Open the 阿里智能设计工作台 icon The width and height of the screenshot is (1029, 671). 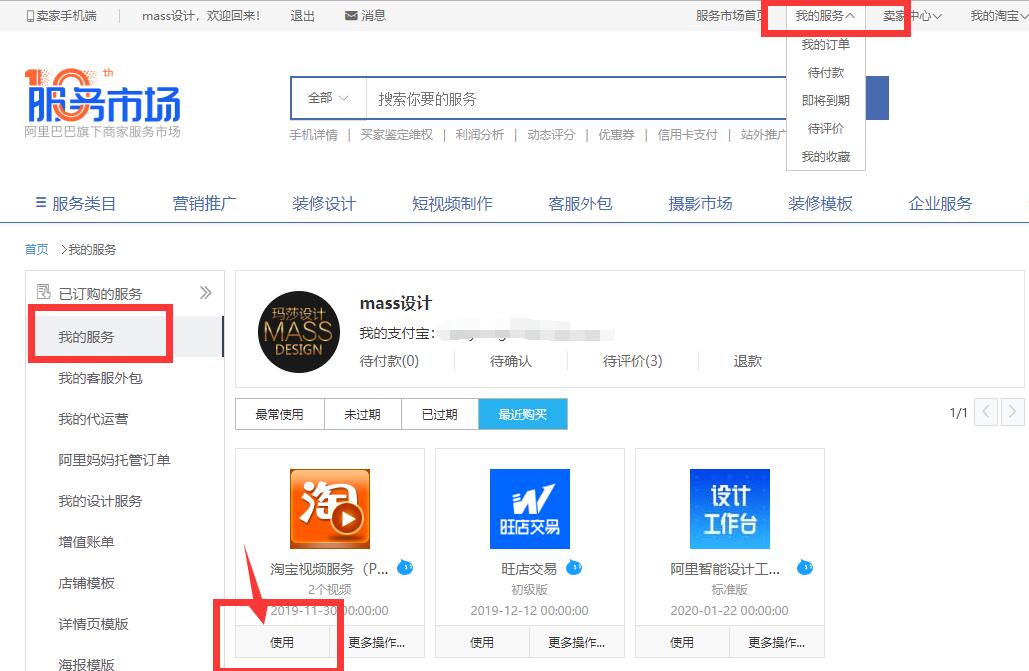tap(729, 508)
